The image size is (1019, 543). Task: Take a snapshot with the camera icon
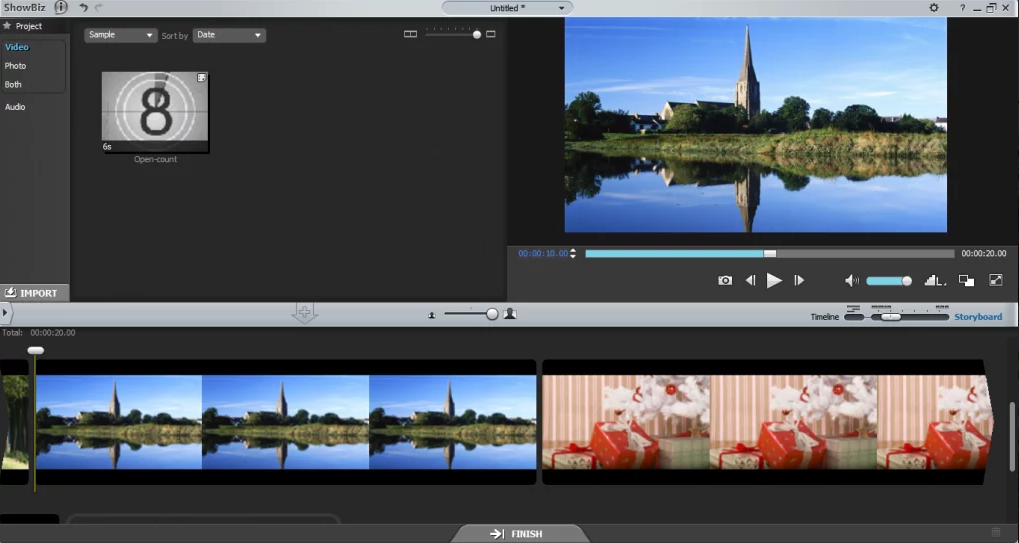coord(725,281)
